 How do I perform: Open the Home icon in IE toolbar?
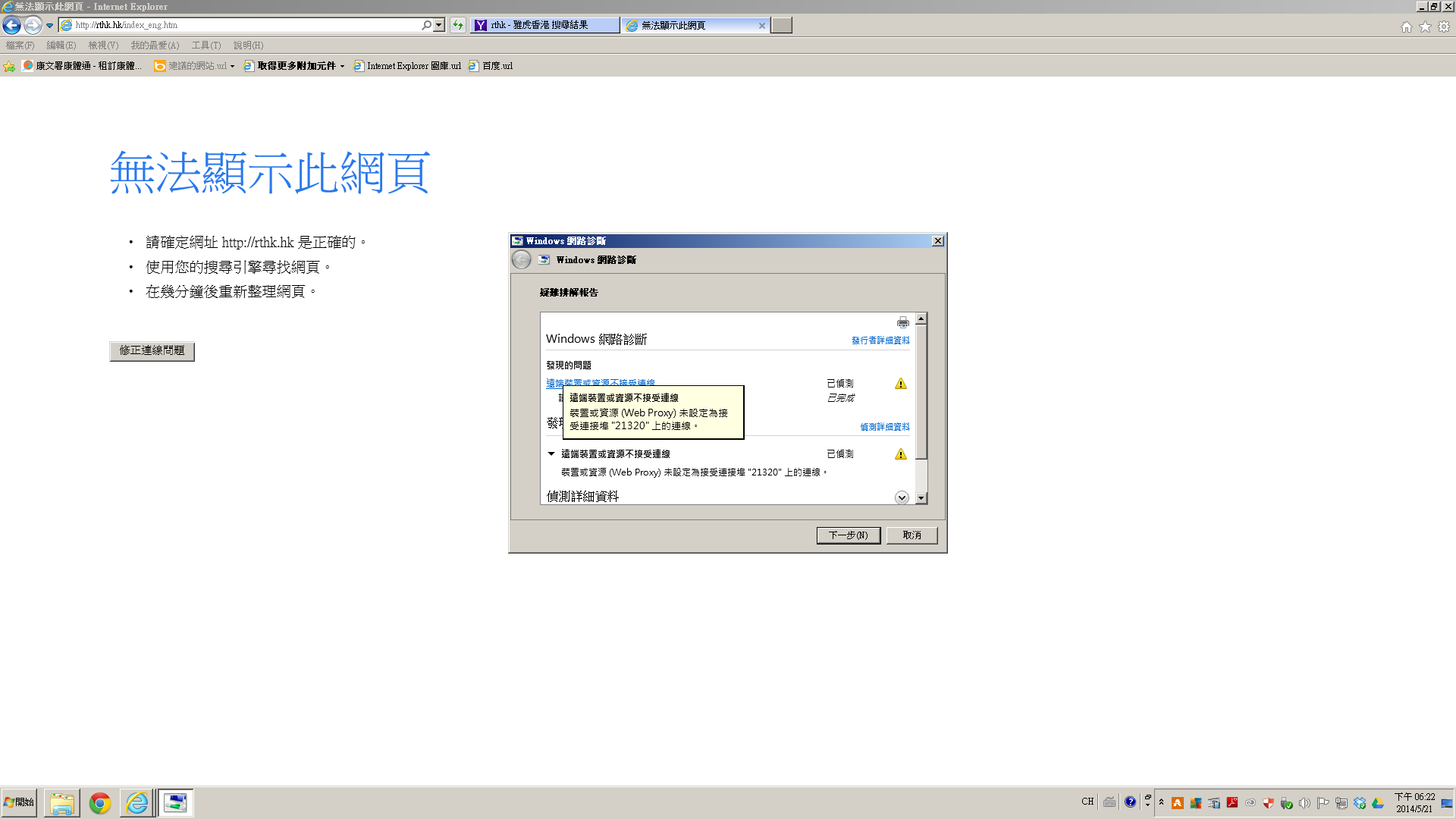point(1407,27)
